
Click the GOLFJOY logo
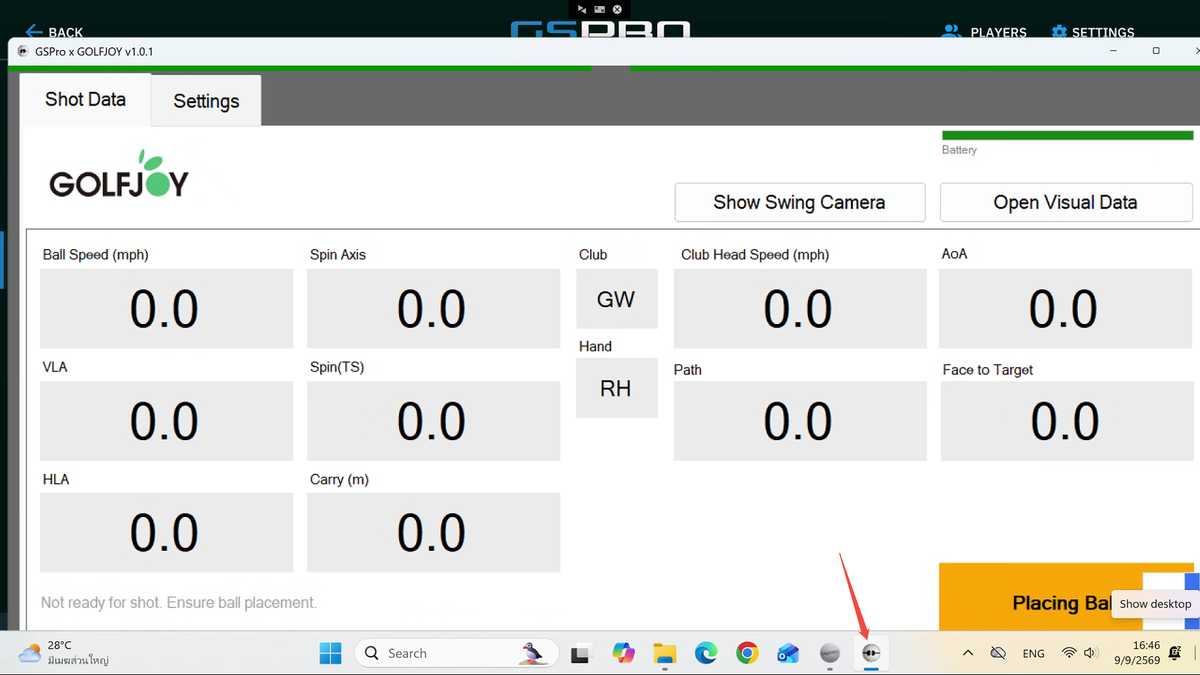[119, 175]
